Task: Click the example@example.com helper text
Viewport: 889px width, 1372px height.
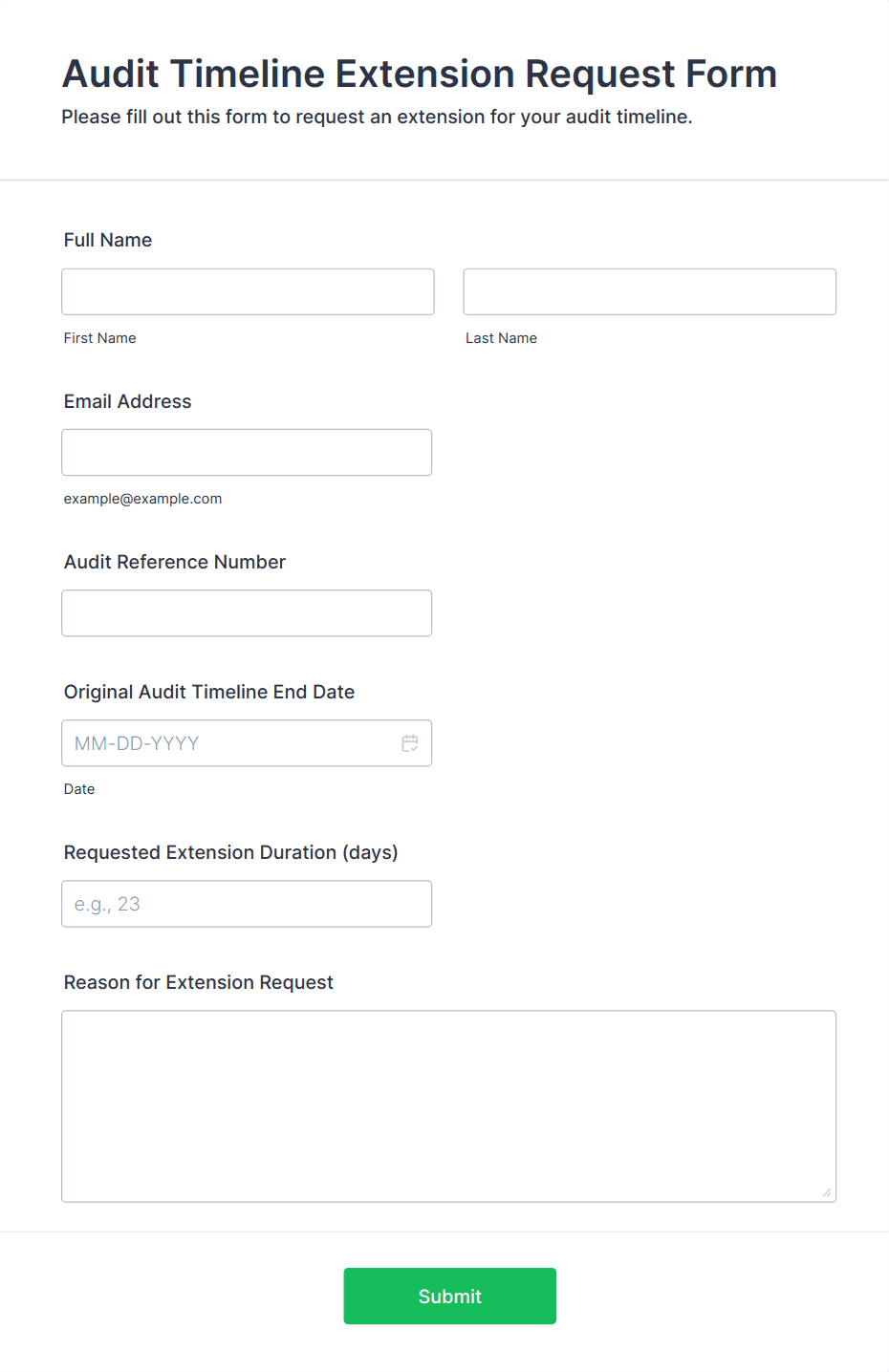Action: [x=142, y=498]
